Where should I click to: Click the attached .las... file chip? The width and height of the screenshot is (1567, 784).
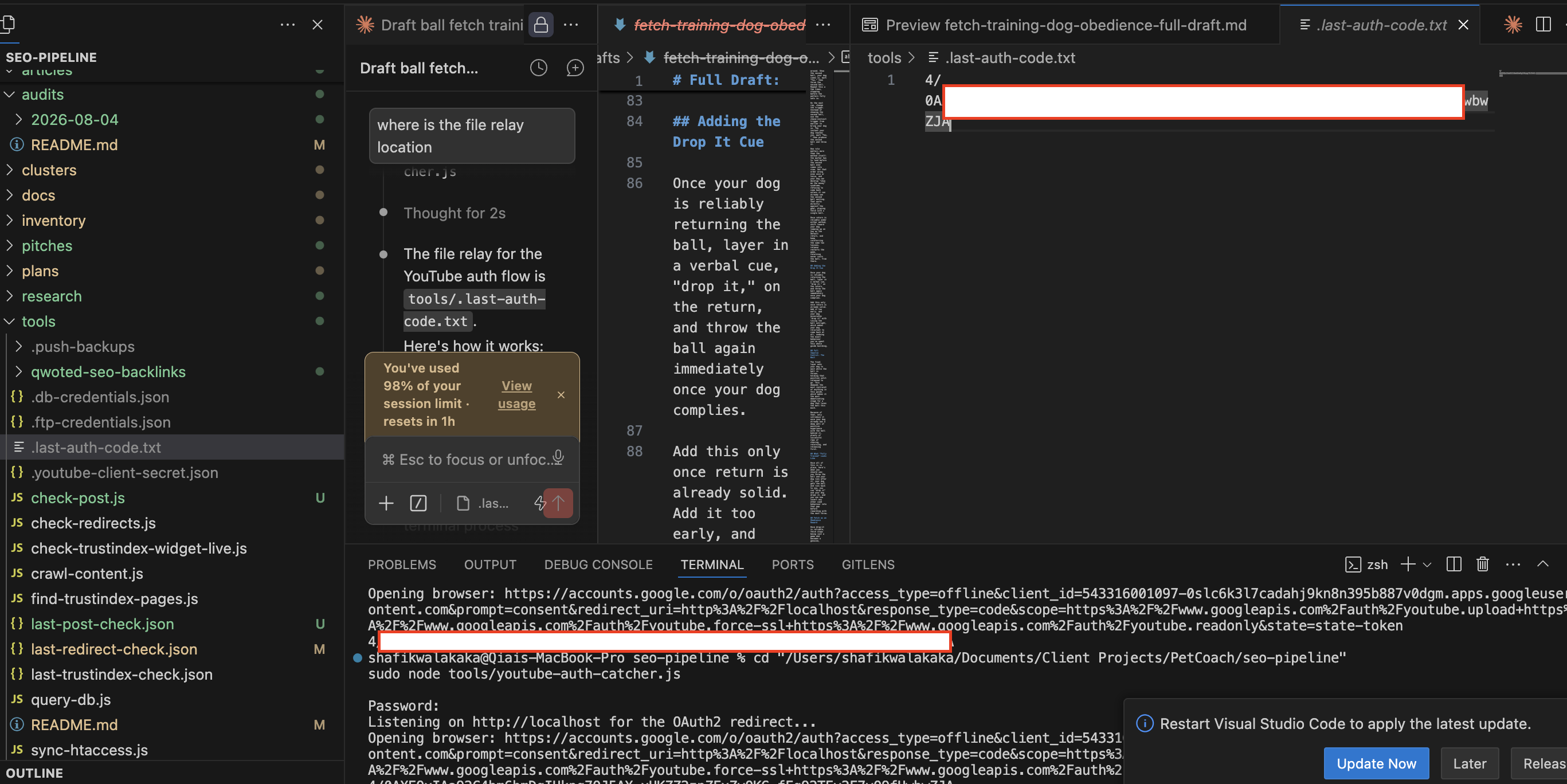[482, 503]
